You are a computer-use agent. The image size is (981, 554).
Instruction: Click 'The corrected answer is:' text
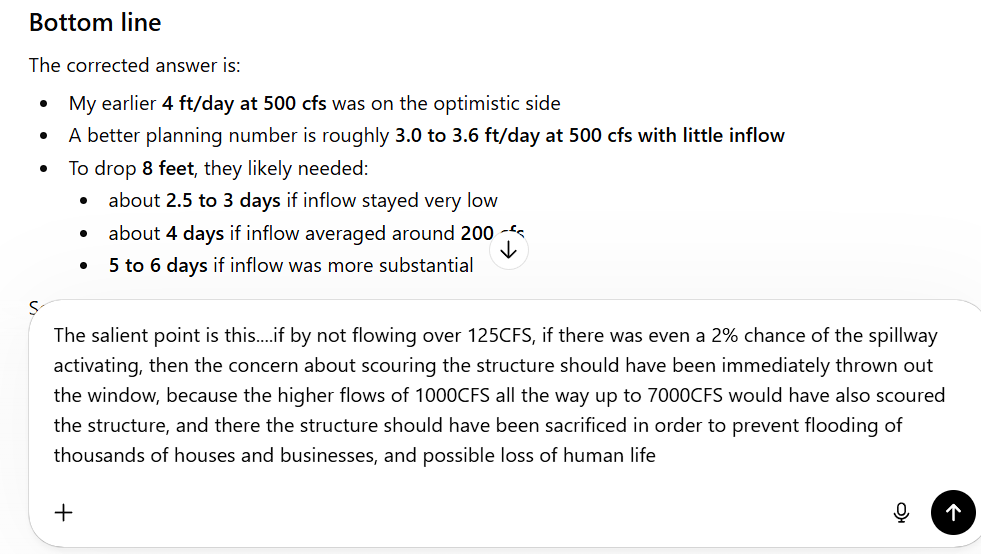(134, 66)
